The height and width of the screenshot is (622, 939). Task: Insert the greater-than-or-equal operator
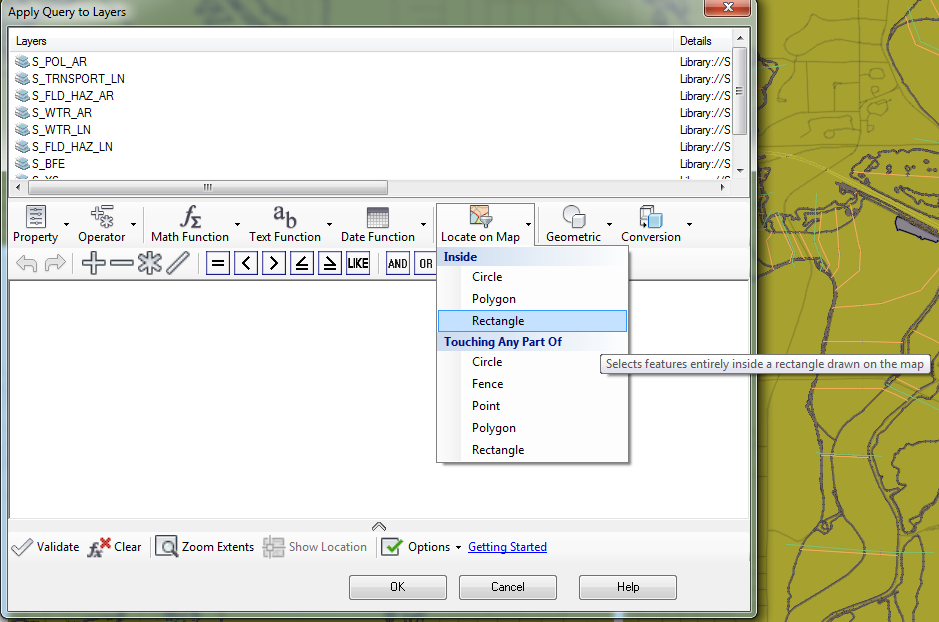(330, 263)
